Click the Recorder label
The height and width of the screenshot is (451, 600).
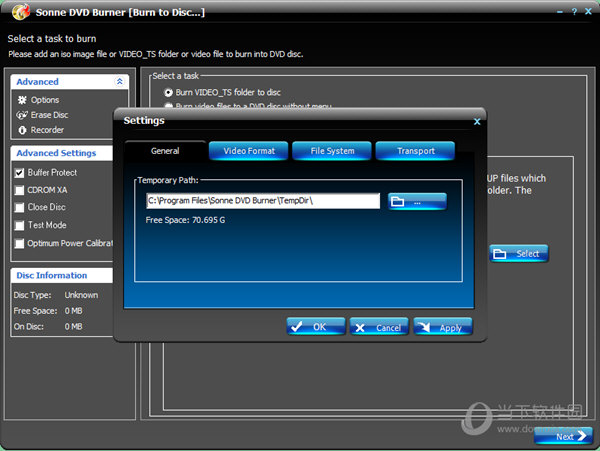[47, 130]
